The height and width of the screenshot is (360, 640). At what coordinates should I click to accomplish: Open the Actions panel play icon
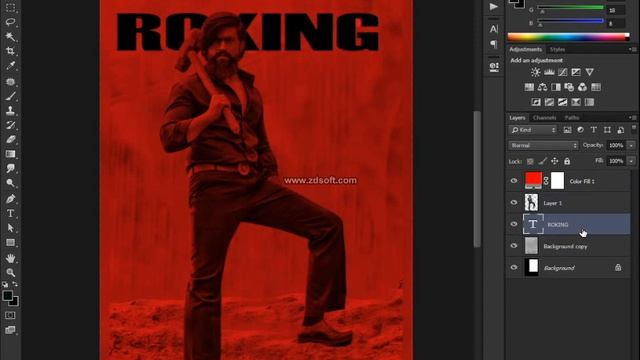(493, 7)
